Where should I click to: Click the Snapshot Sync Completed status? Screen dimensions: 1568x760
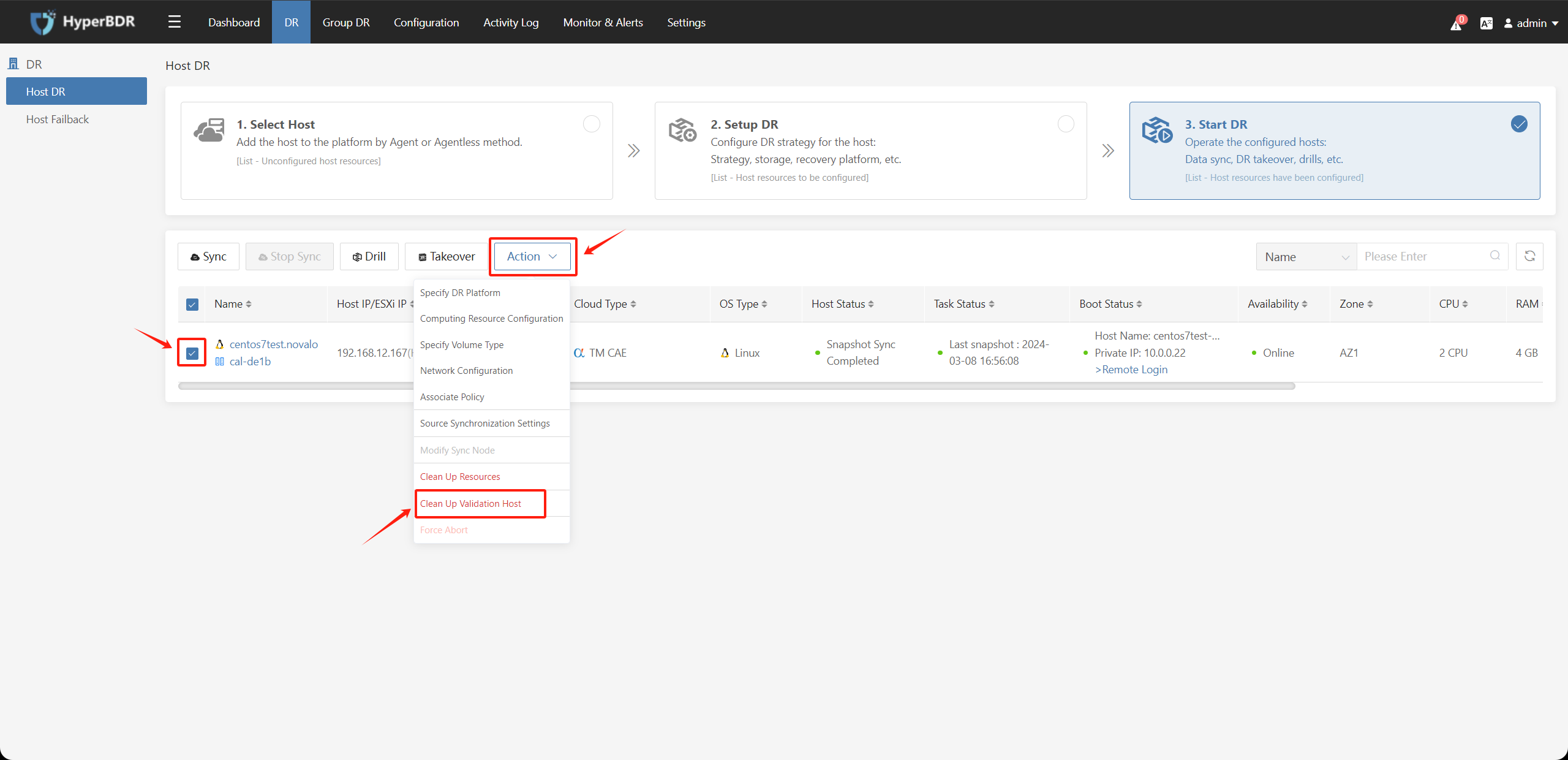click(861, 352)
